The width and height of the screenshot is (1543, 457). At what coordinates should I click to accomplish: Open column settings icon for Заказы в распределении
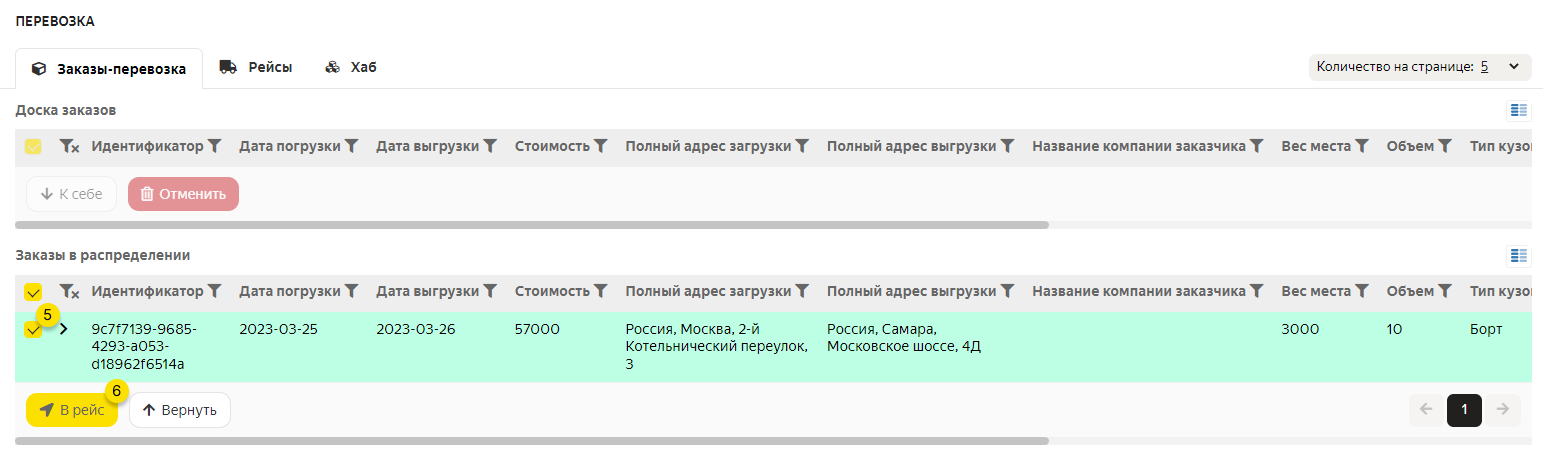pos(1519,256)
